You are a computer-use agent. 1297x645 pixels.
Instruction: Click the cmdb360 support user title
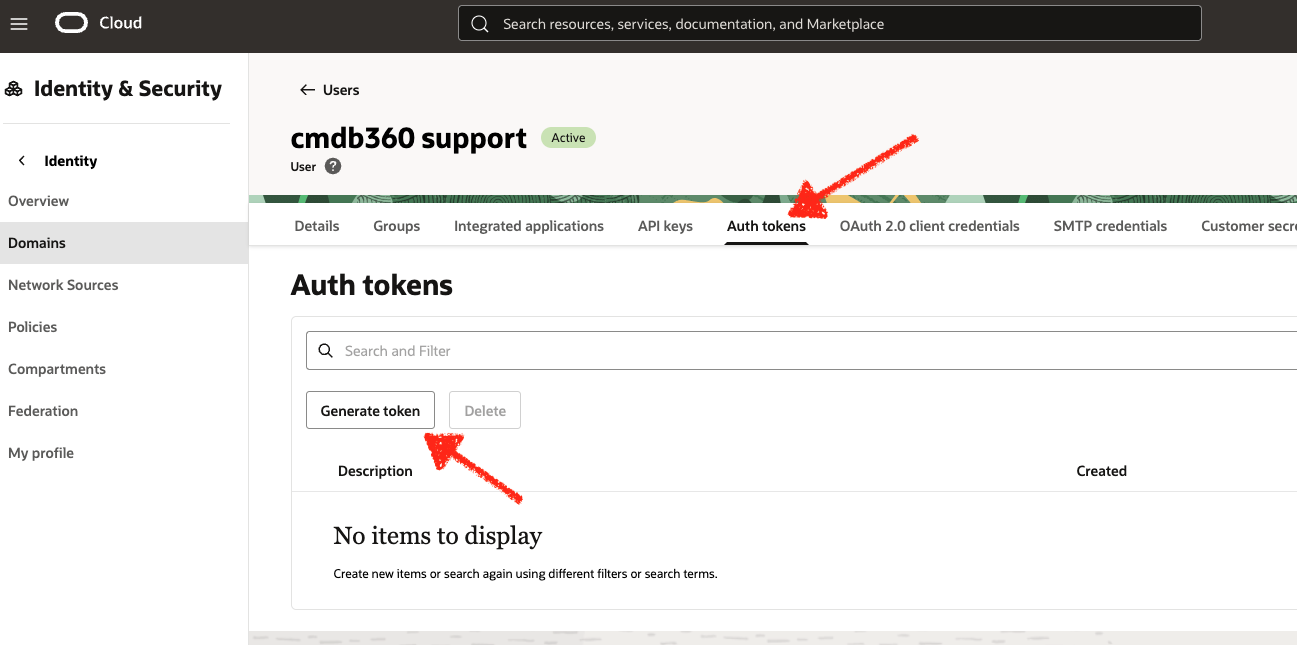click(409, 138)
